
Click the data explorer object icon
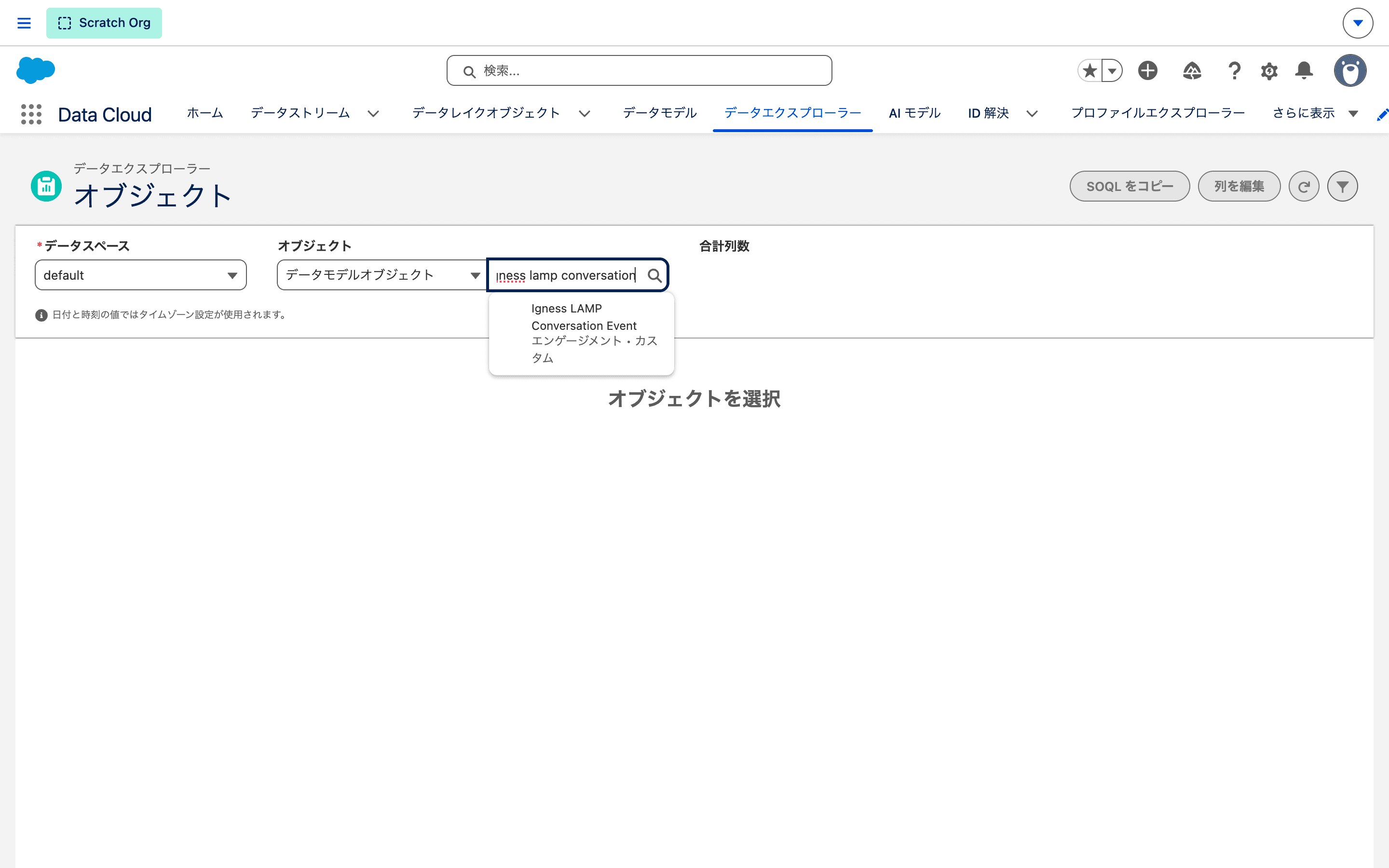[46, 186]
